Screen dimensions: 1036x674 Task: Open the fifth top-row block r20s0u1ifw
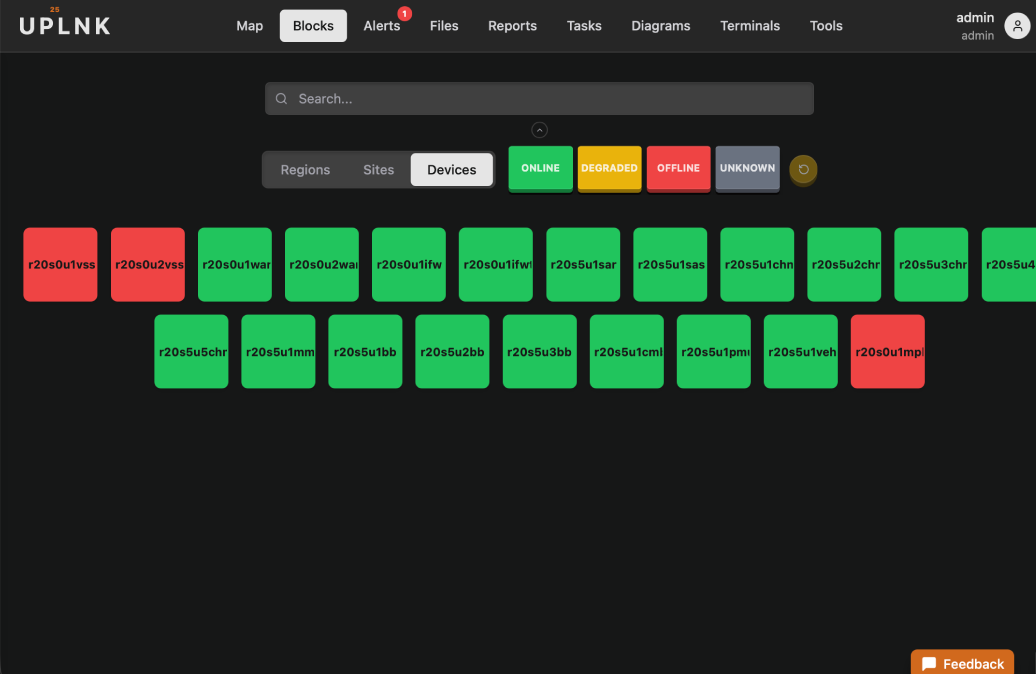pyautogui.click(x=409, y=265)
